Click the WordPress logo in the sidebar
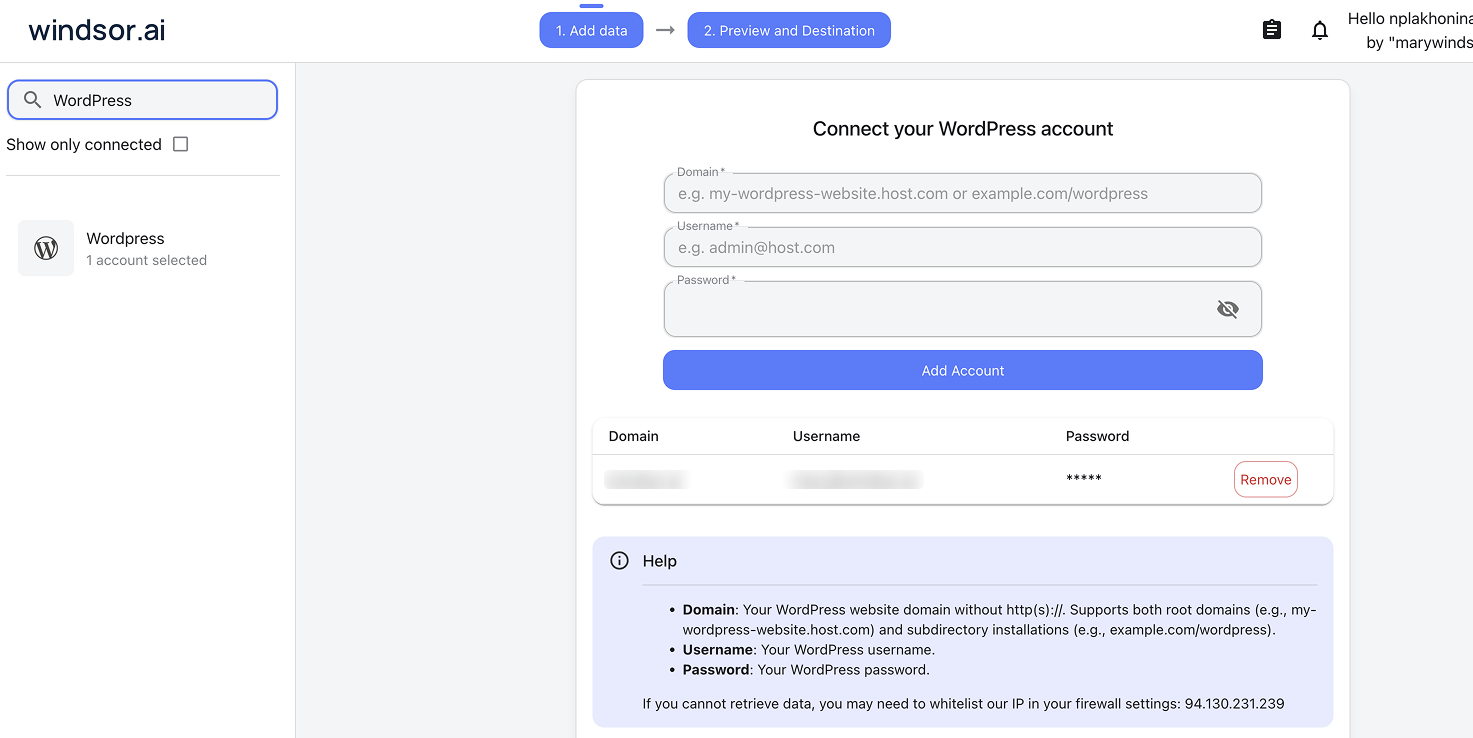1473x738 pixels. [46, 247]
